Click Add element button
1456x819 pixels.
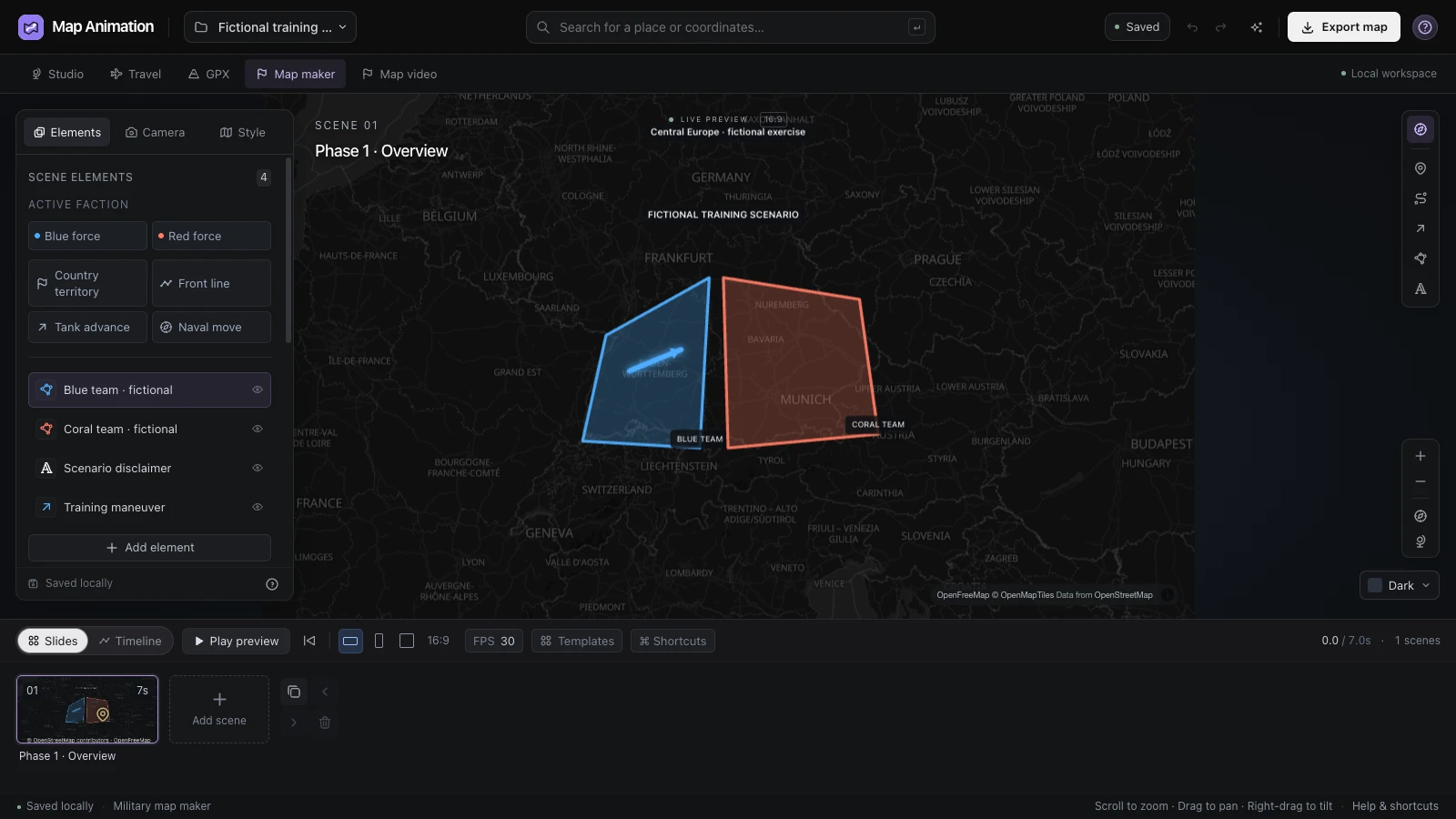pyautogui.click(x=149, y=548)
